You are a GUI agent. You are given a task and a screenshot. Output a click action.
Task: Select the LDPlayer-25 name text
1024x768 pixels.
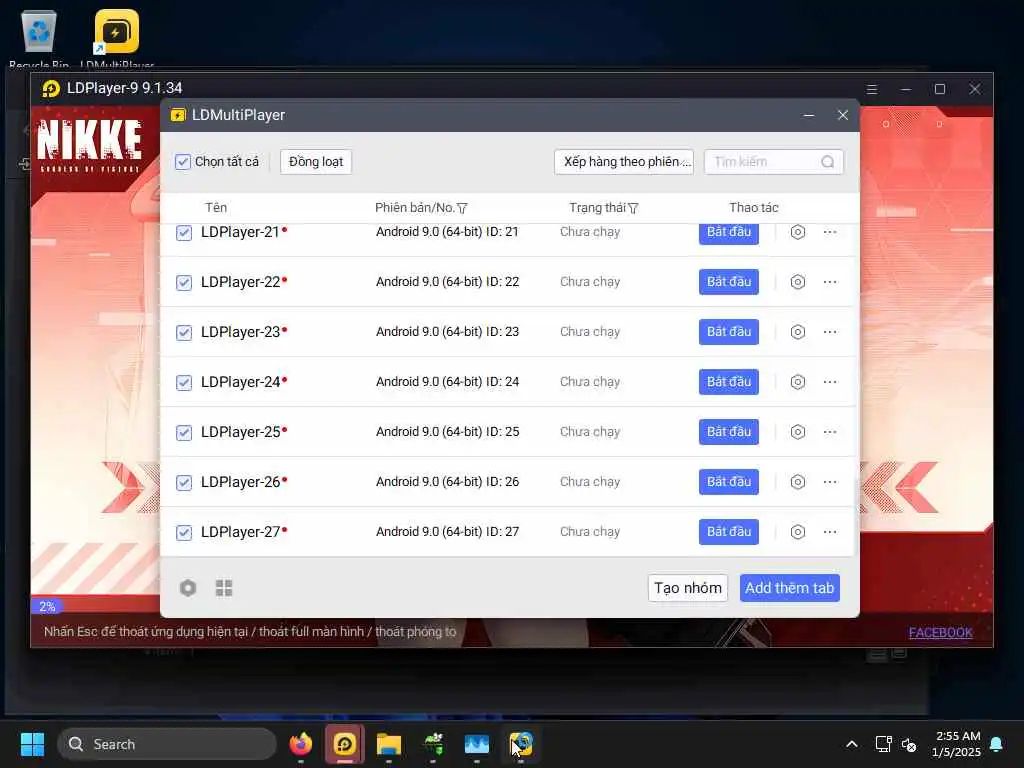(240, 432)
